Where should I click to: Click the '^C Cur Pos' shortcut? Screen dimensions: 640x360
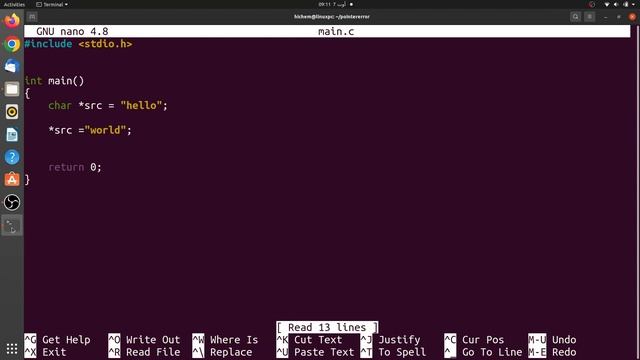click(474, 340)
